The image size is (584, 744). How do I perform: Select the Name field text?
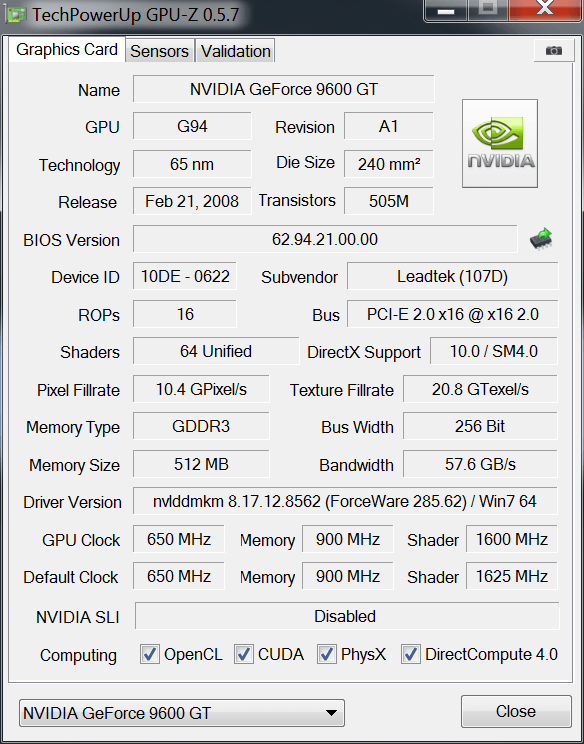click(284, 89)
